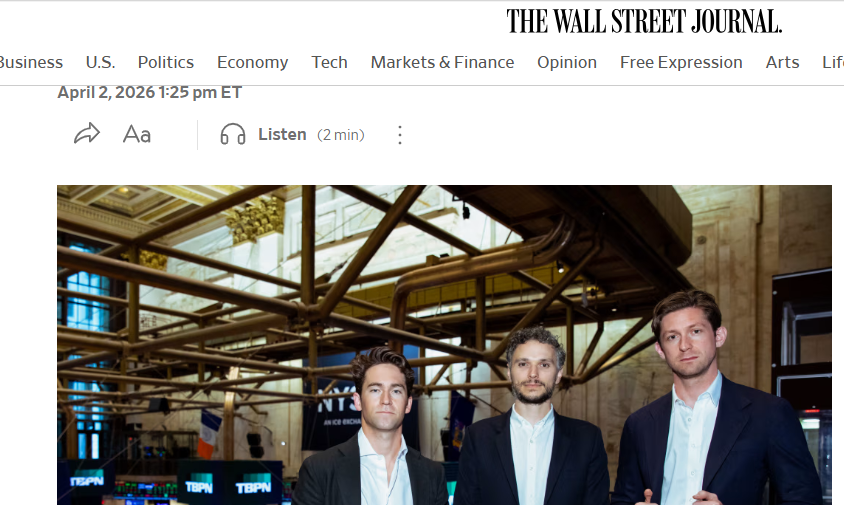This screenshot has height=505, width=844.
Task: Open the Politics section
Action: coord(166,62)
